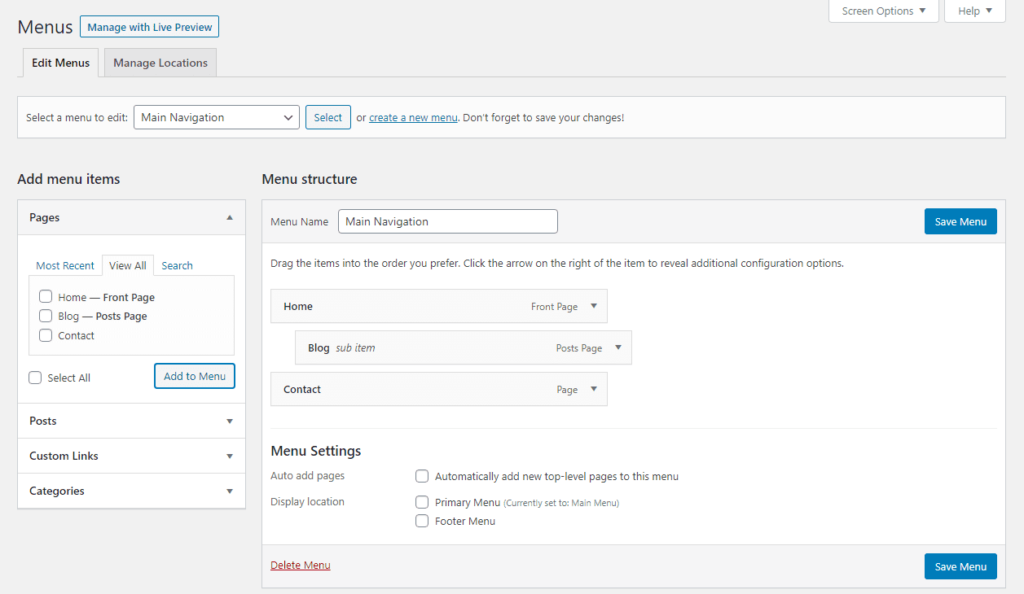1024x594 pixels.
Task: Collapse the Pages panel arrow
Action: point(229,217)
